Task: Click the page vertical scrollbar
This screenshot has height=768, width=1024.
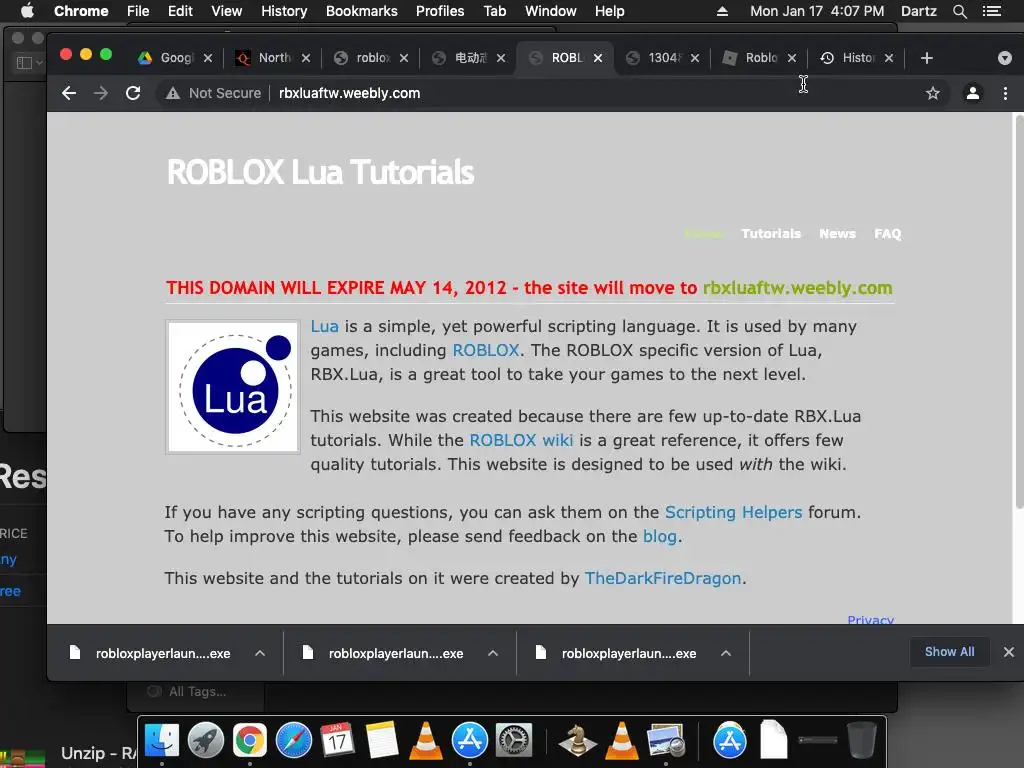Action: pyautogui.click(x=1019, y=312)
